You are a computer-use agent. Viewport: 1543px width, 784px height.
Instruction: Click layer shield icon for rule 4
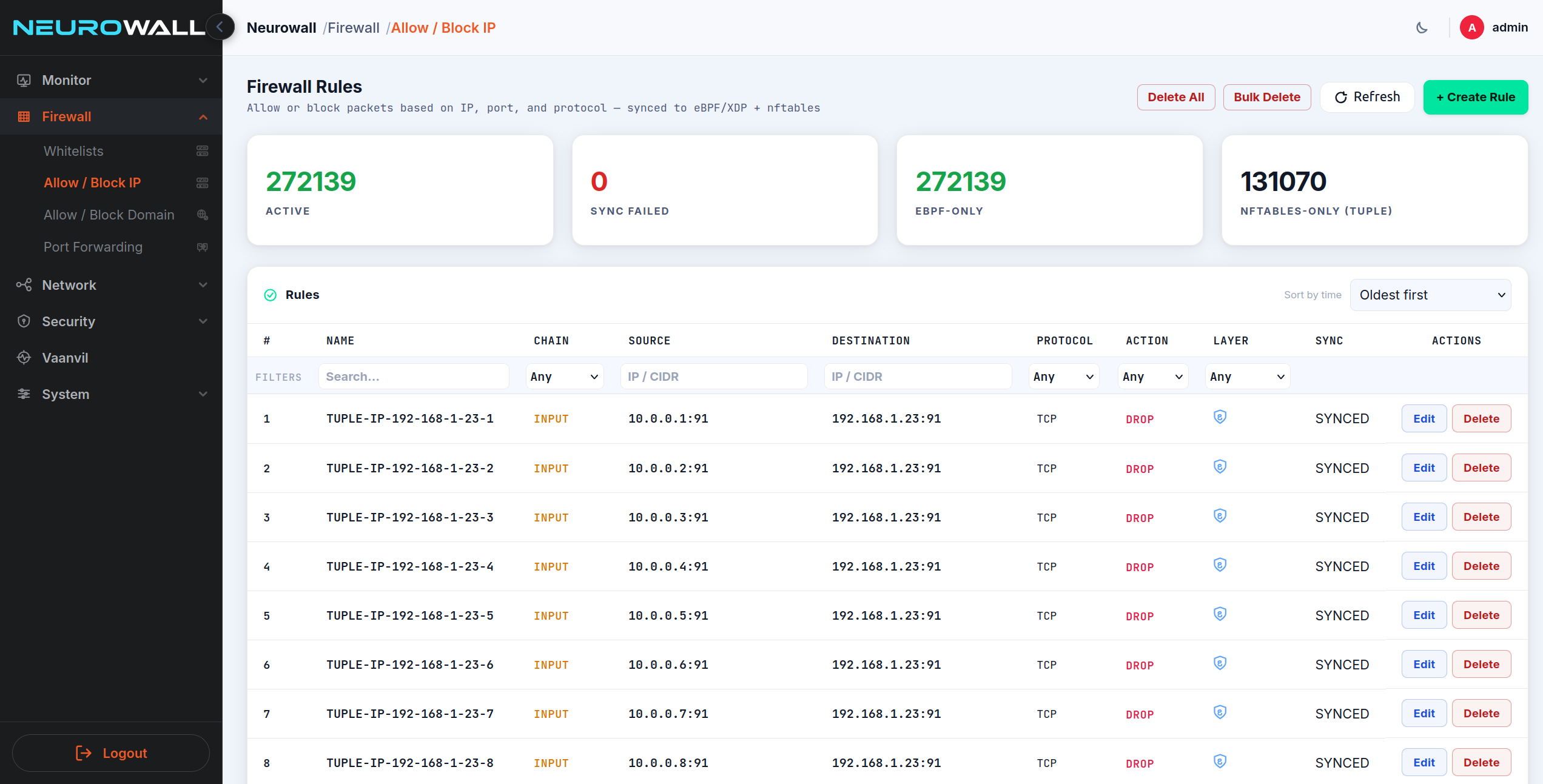(x=1220, y=565)
